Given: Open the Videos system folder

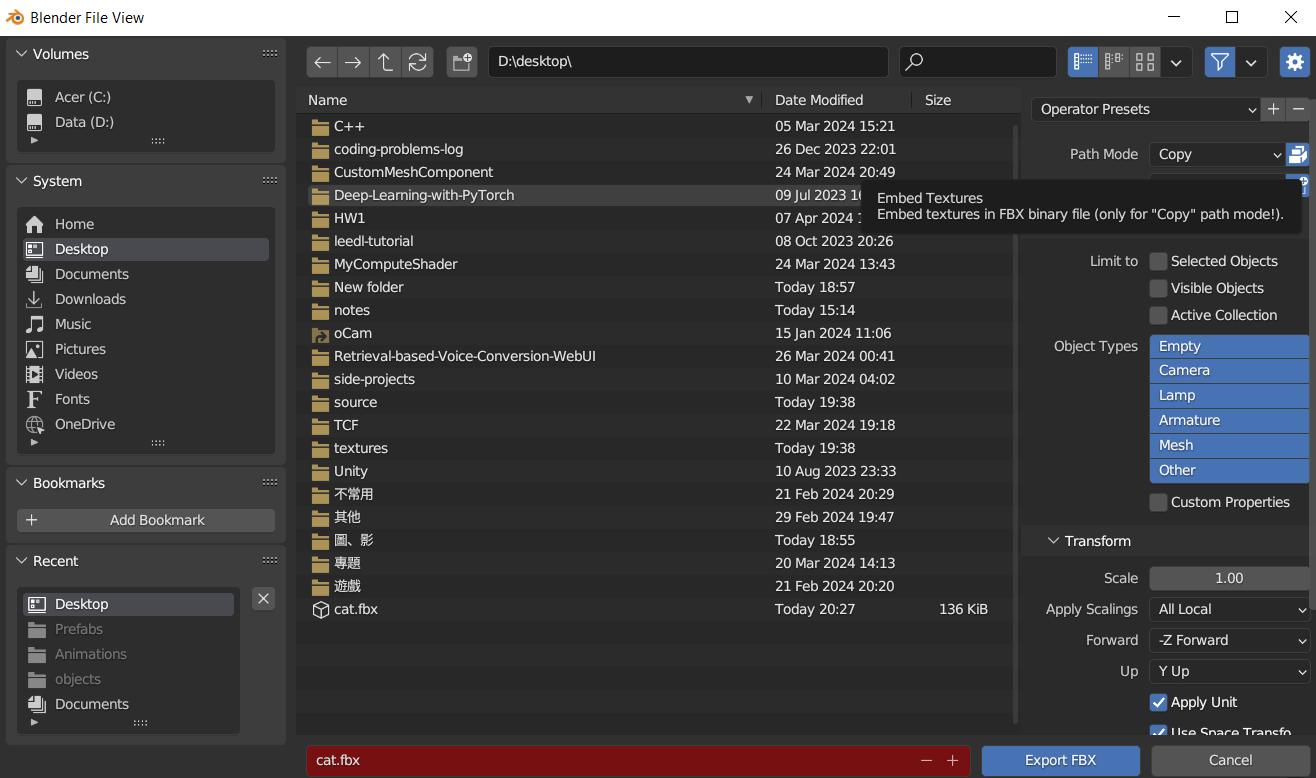Looking at the screenshot, I should click(x=145, y=374).
